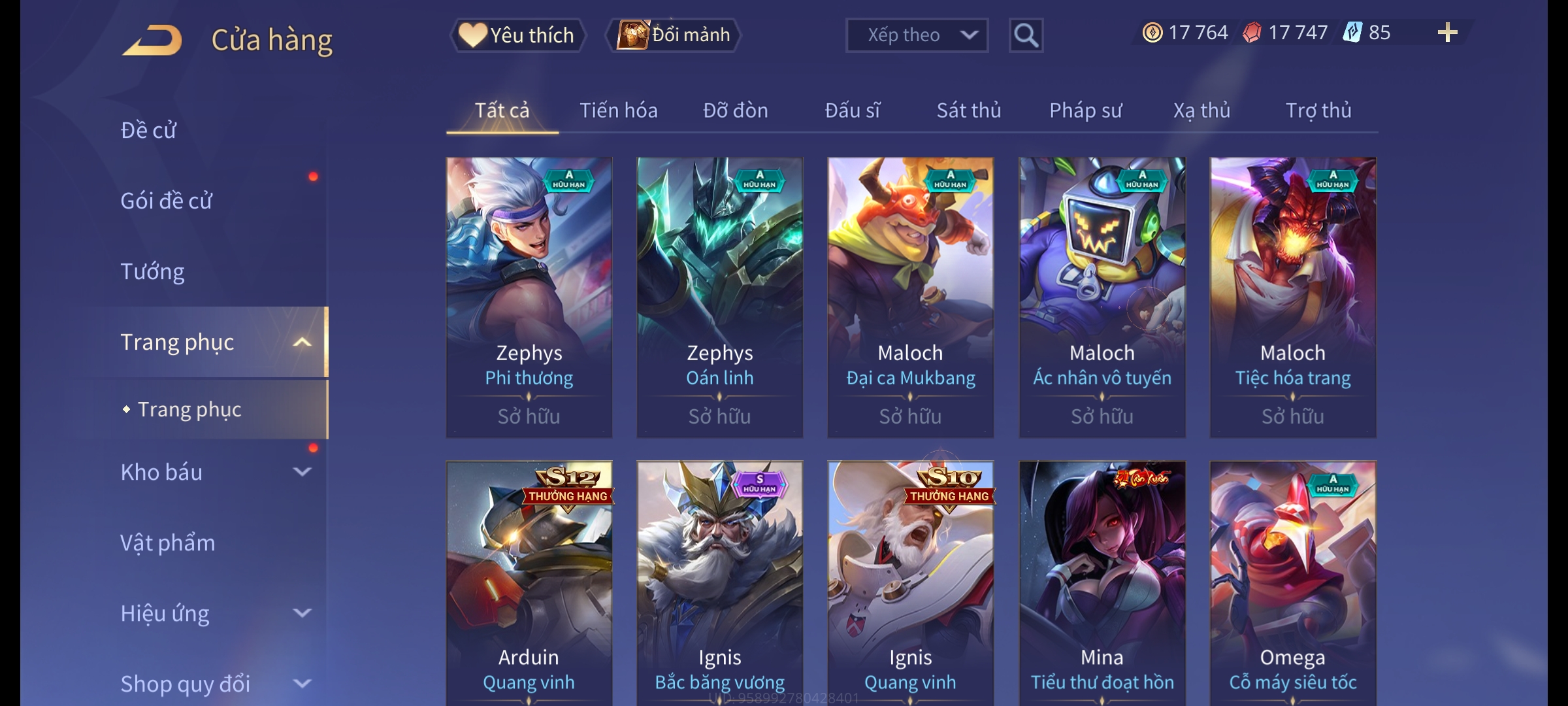Screen dimensions: 1568x706
Task: Switch to the Sát thủ tab
Action: (x=968, y=110)
